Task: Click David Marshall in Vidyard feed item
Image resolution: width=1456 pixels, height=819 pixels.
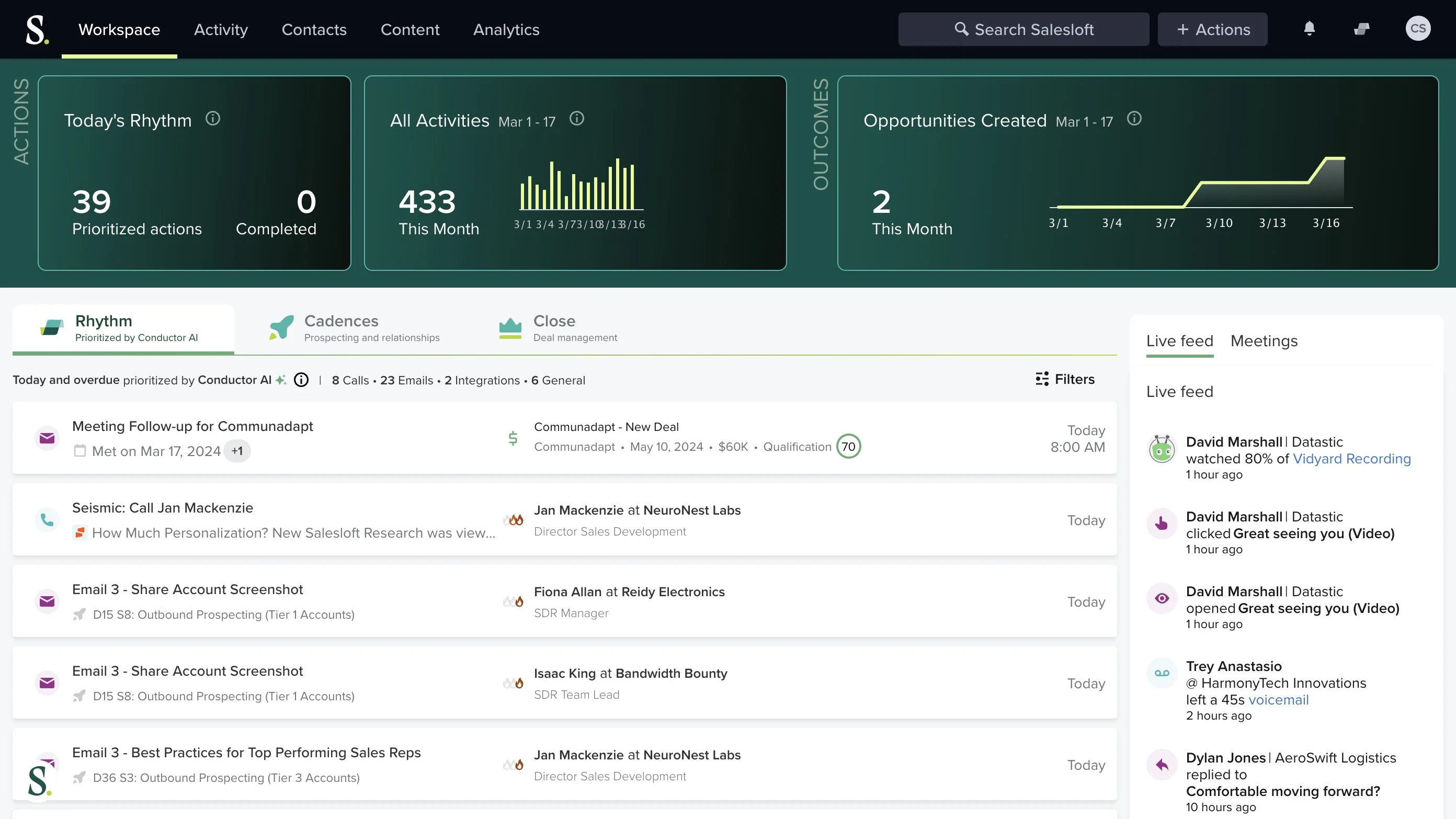Action: (x=1234, y=442)
